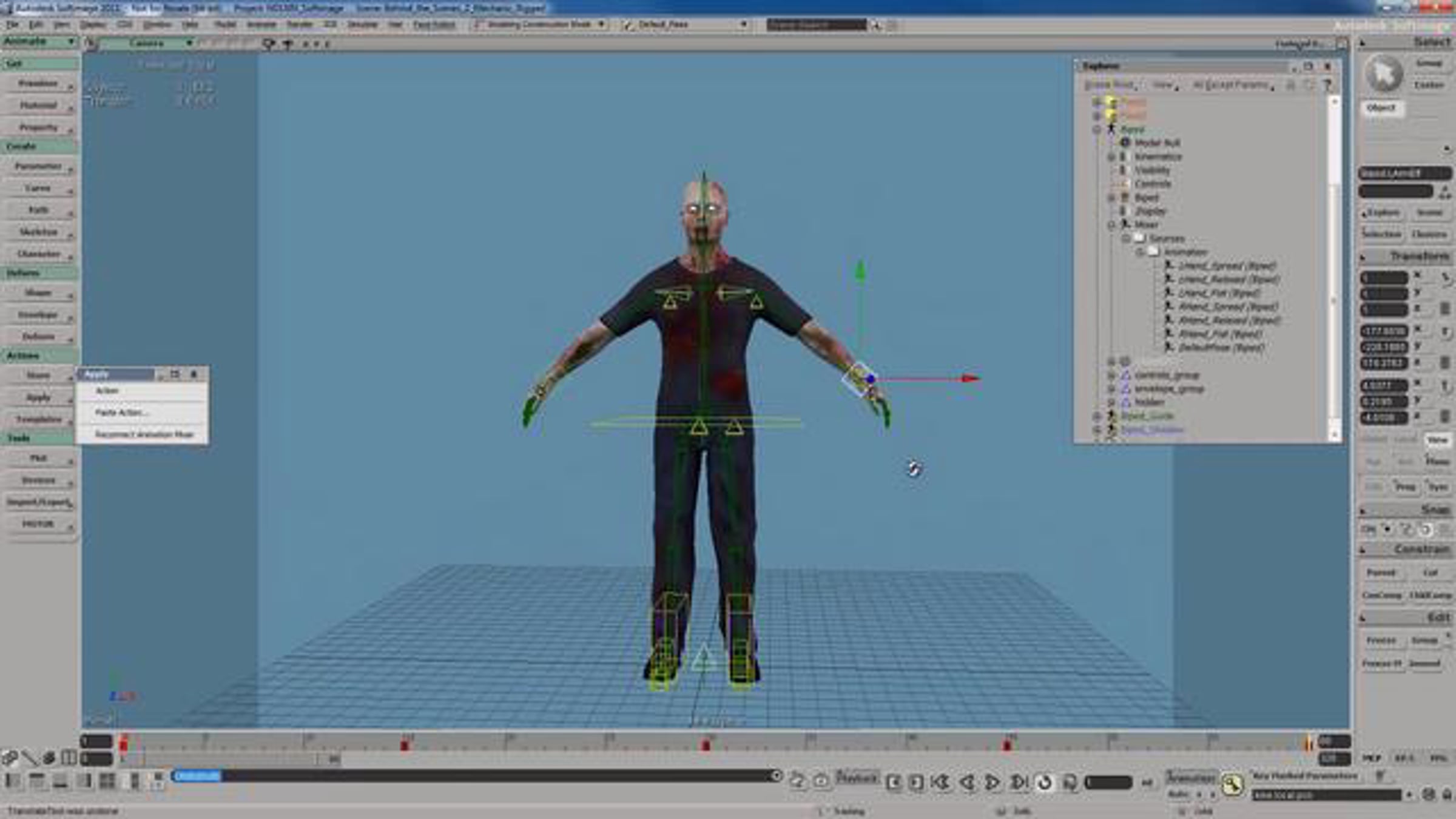Toggle the loop playback button

click(x=1044, y=782)
